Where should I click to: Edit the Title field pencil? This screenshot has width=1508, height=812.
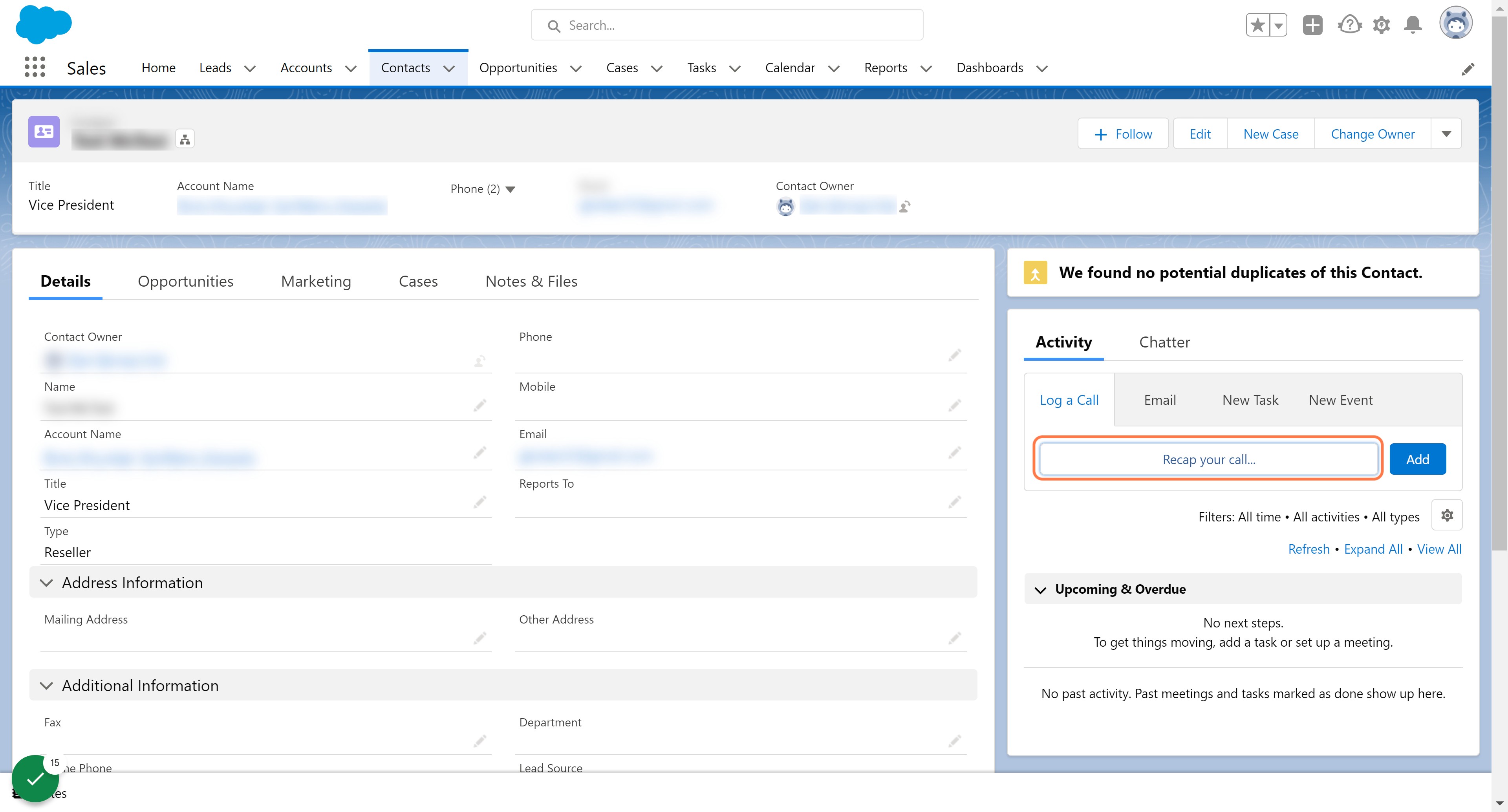tap(479, 502)
